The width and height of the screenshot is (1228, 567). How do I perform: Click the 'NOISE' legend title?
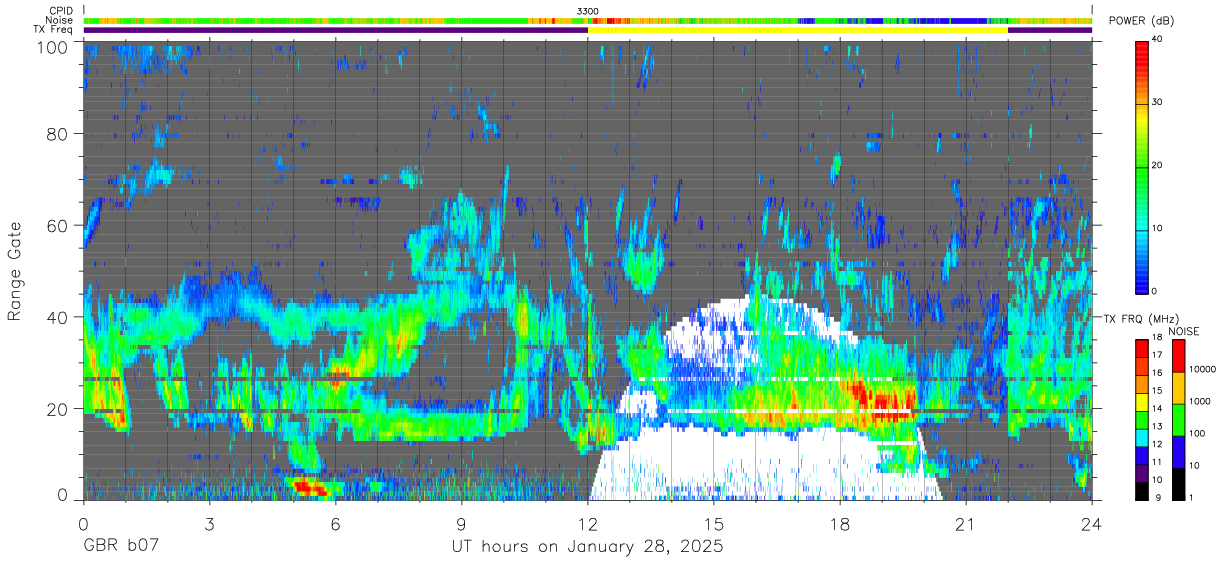[1186, 331]
